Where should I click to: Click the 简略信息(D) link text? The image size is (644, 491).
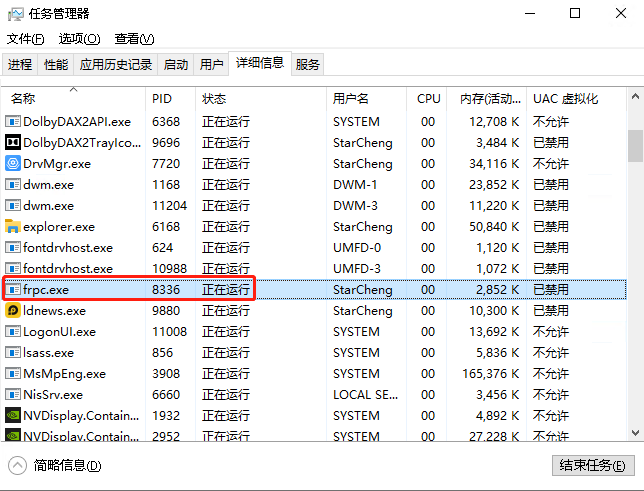point(67,466)
